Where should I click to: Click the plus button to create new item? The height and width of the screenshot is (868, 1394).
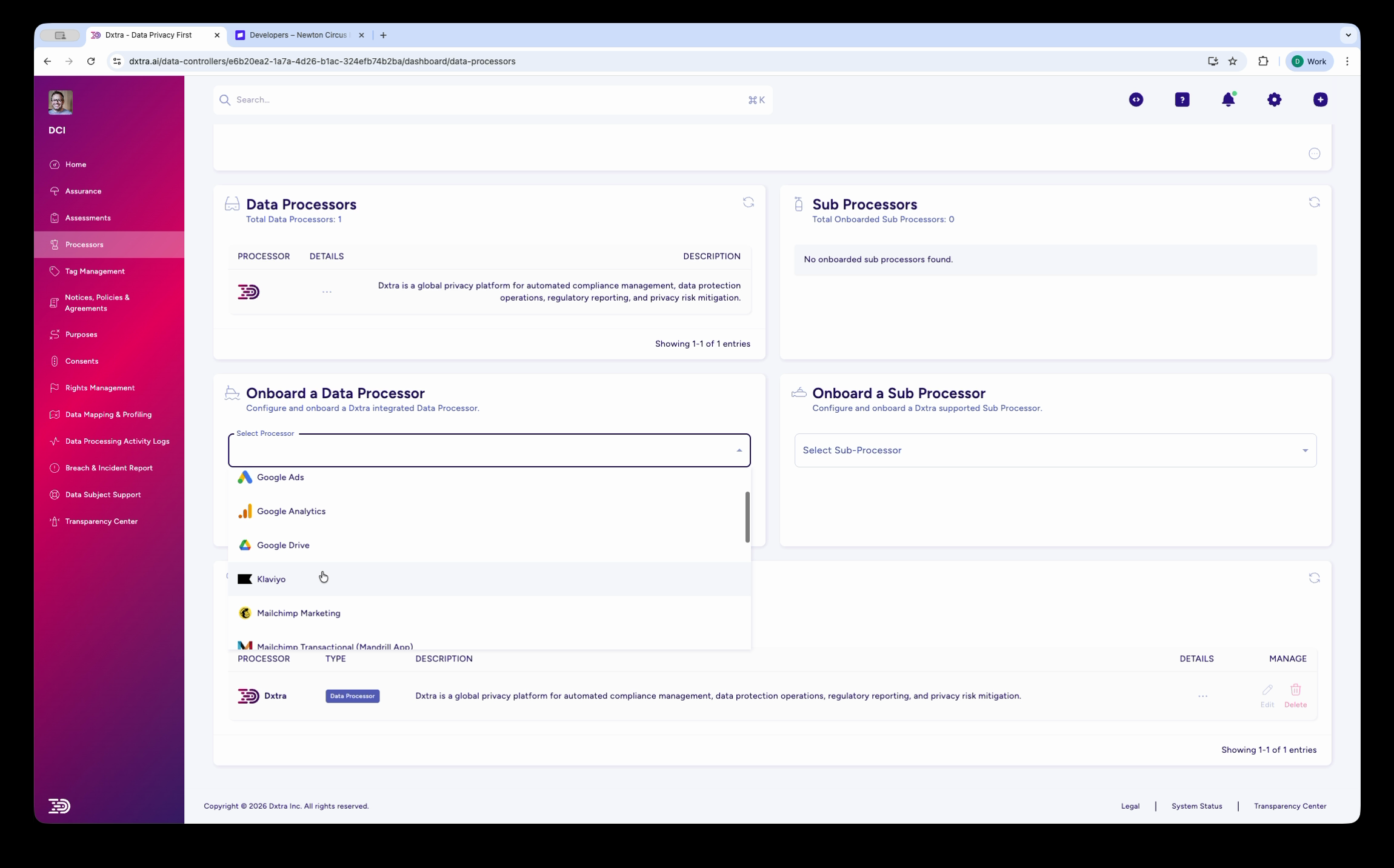pyautogui.click(x=1319, y=99)
